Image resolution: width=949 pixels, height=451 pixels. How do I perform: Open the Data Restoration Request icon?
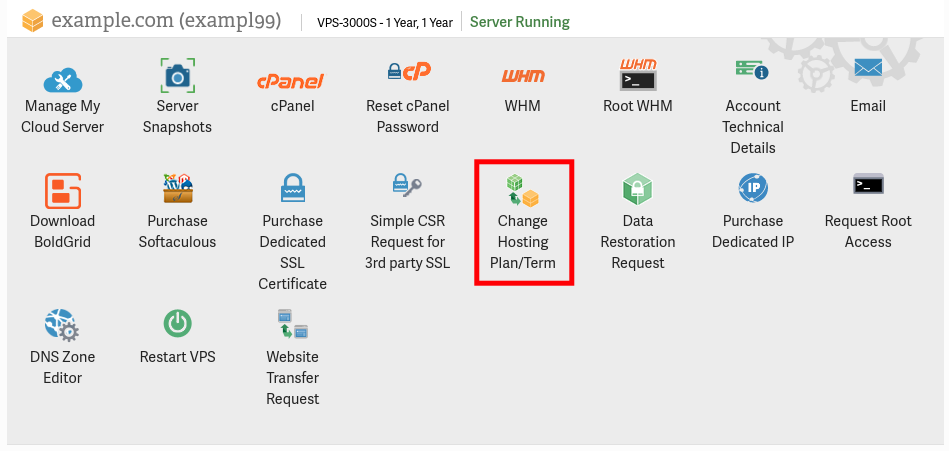pyautogui.click(x=638, y=188)
